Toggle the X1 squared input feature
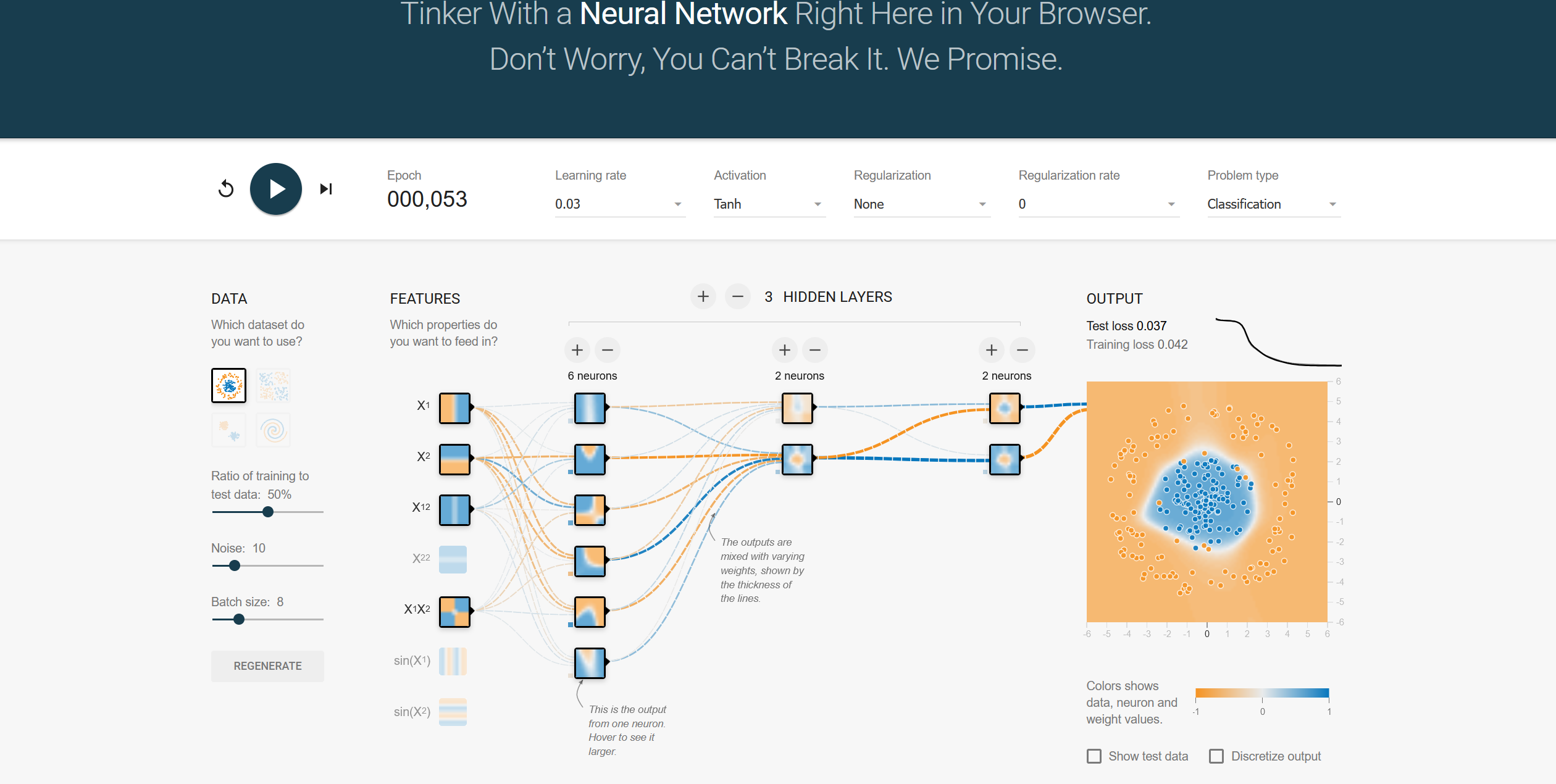 coord(454,510)
